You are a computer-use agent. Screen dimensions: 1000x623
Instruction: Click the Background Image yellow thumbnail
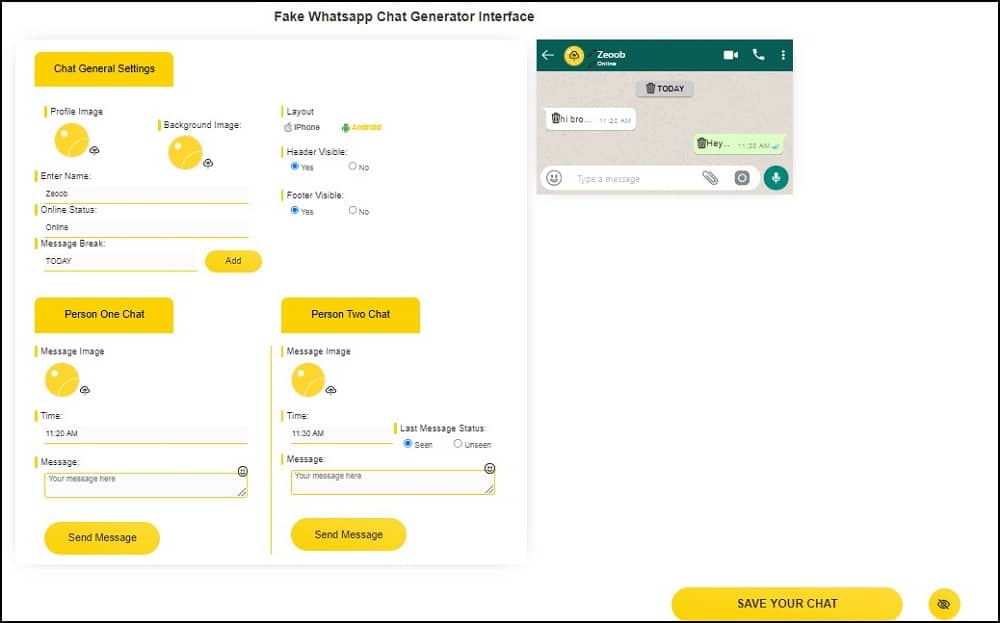pyautogui.click(x=185, y=153)
